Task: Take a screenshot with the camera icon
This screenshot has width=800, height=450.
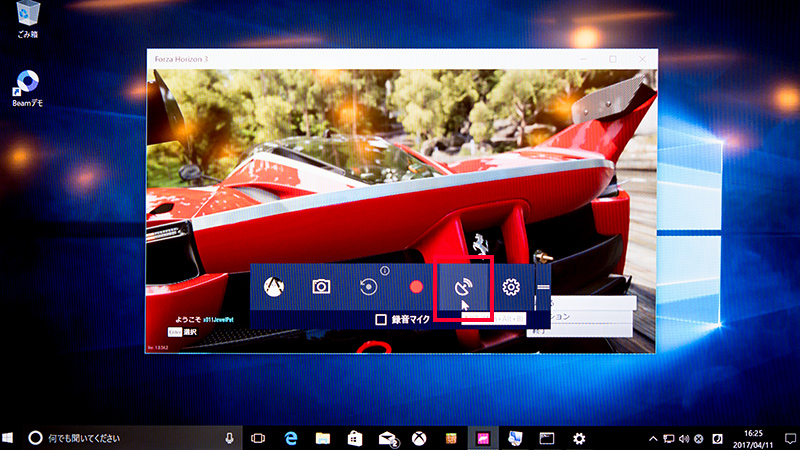Action: click(x=321, y=287)
